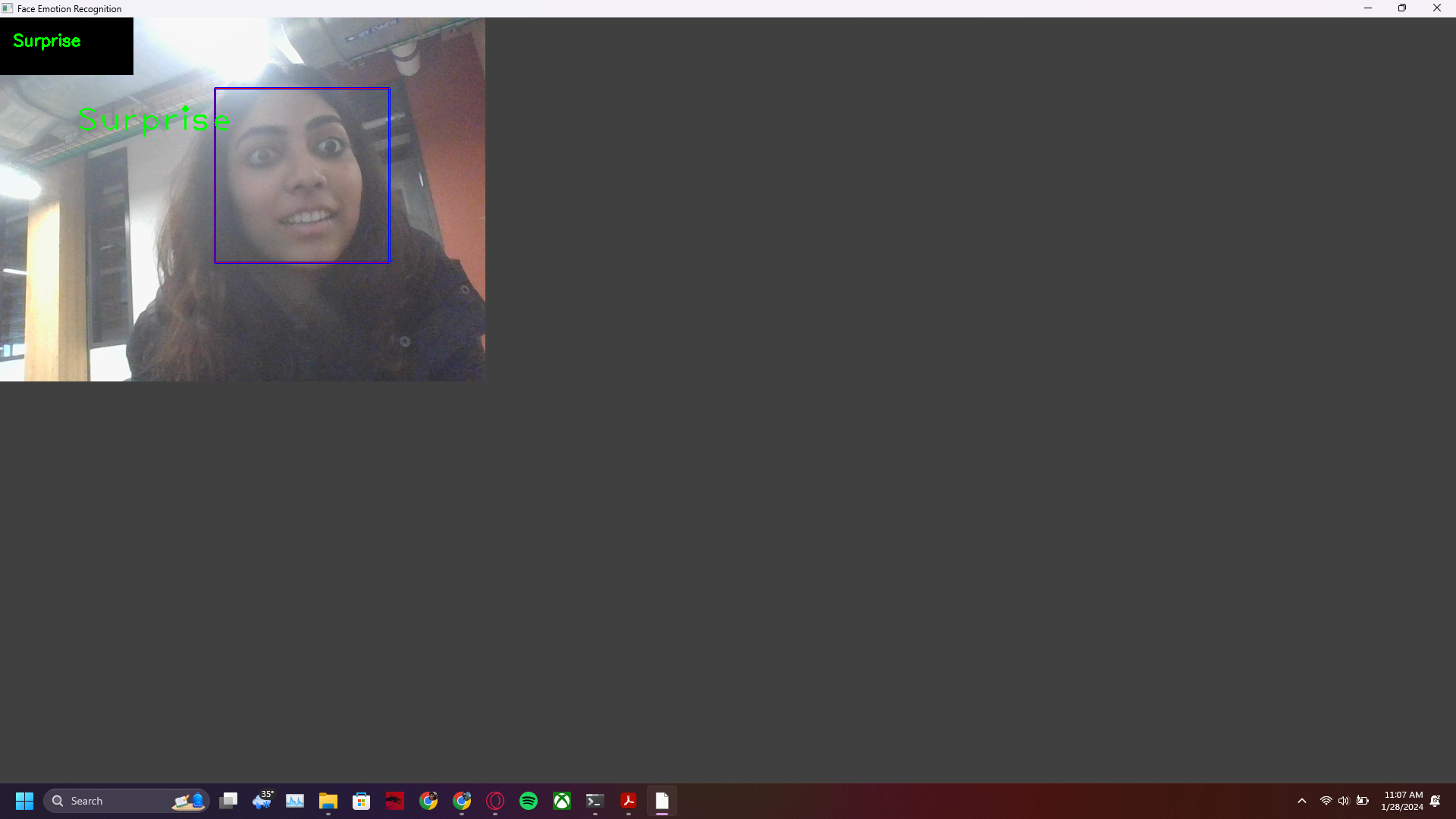Open Wi-Fi network quick settings

(1326, 801)
